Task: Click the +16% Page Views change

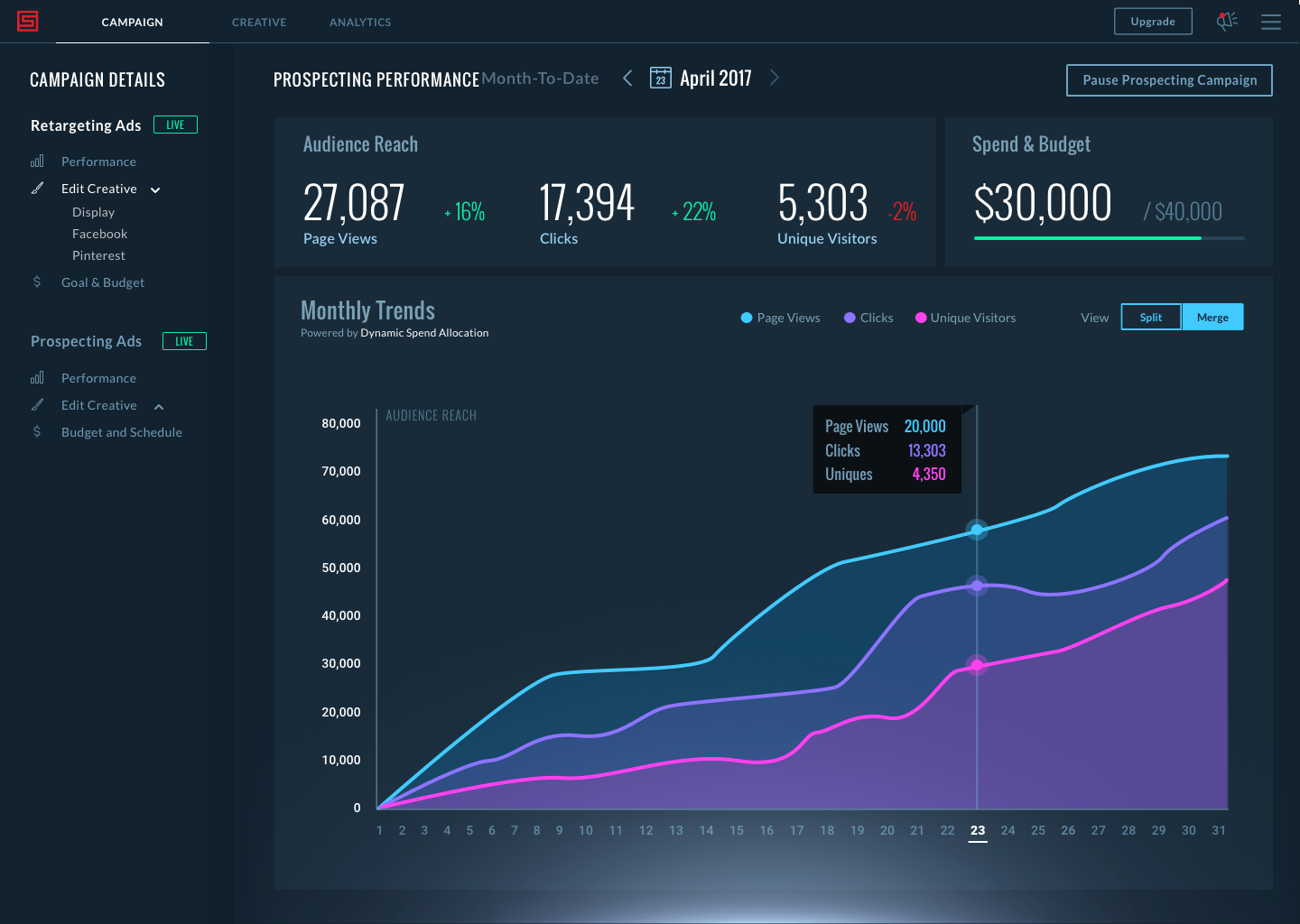Action: [x=465, y=212]
